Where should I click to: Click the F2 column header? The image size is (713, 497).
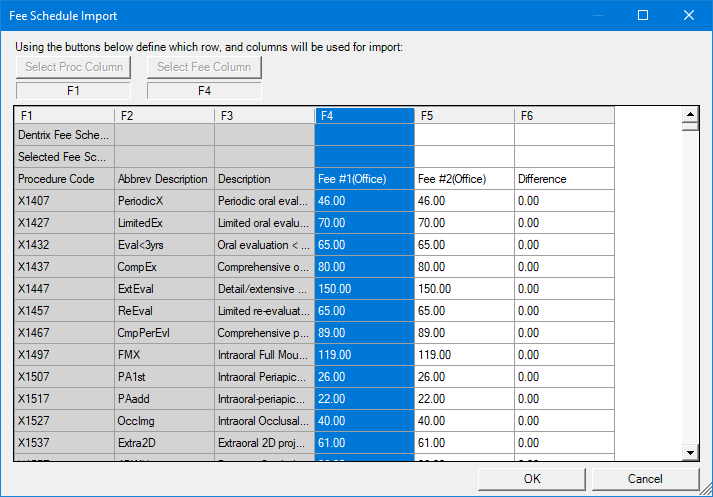[x=164, y=116]
